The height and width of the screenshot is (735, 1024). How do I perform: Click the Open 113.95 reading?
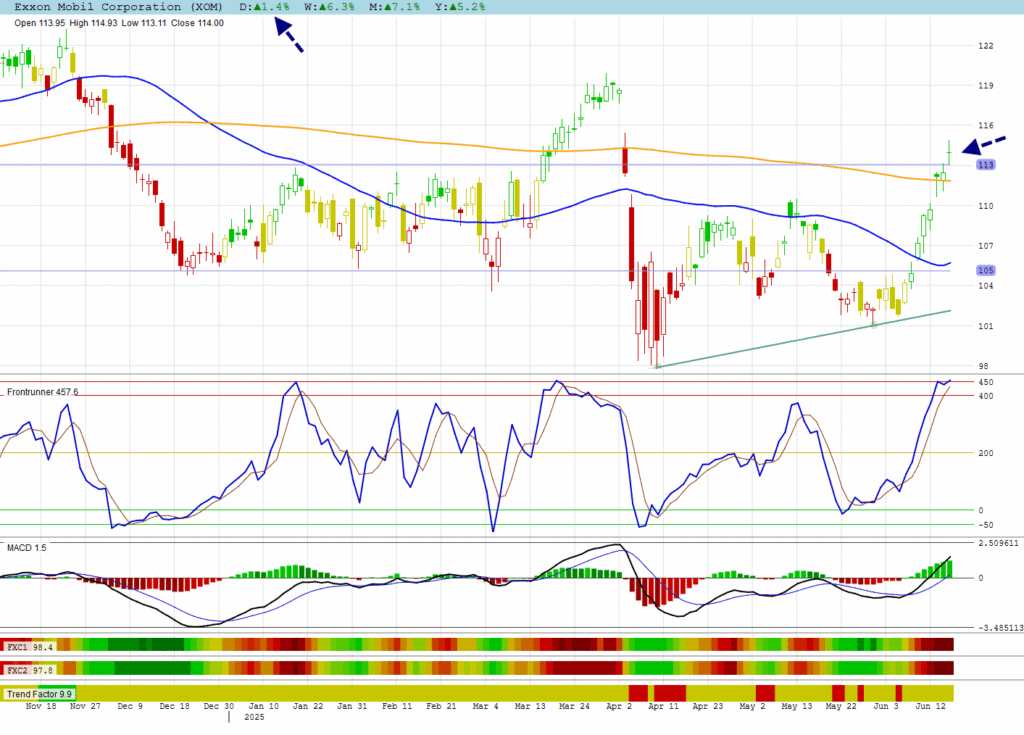click(39, 23)
